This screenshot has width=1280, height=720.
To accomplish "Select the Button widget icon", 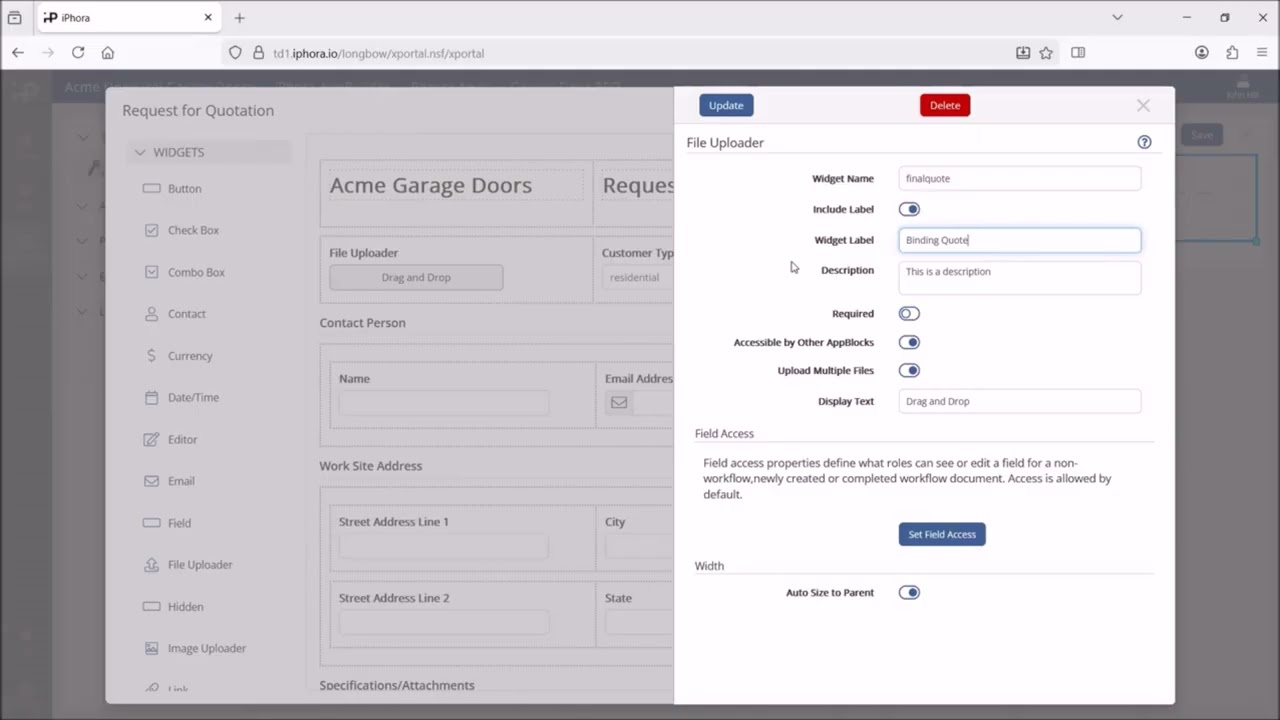I will pos(151,188).
